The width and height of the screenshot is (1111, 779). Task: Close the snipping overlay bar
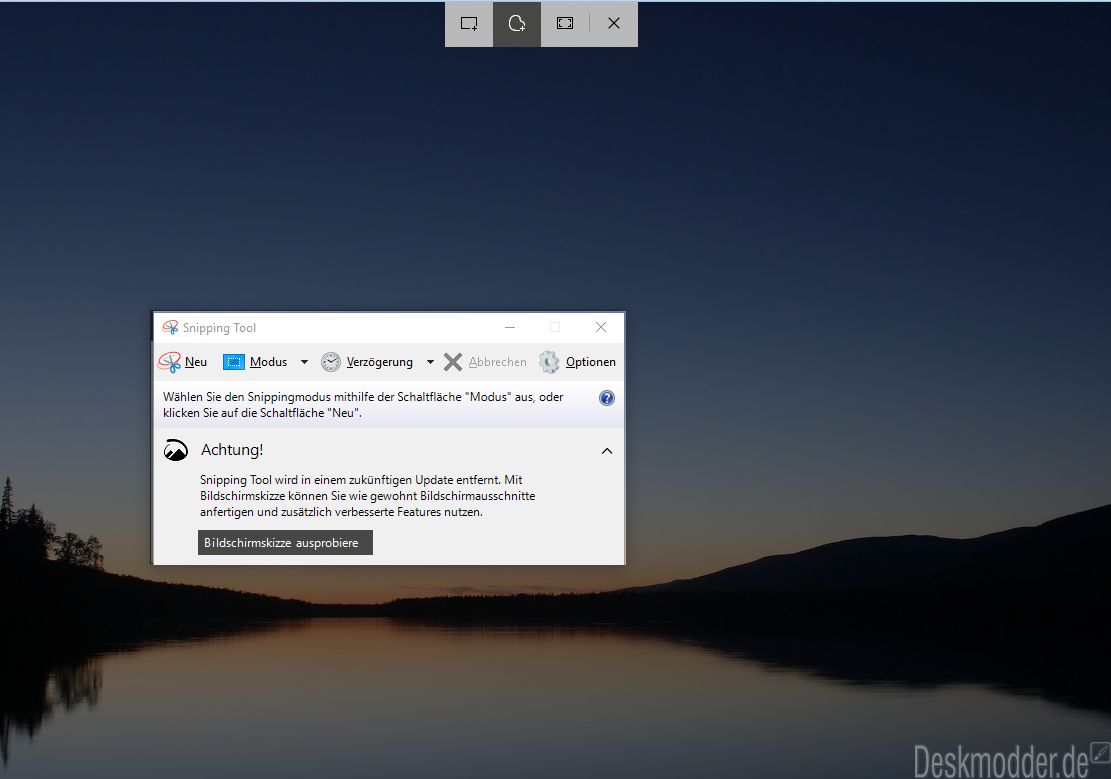click(614, 23)
